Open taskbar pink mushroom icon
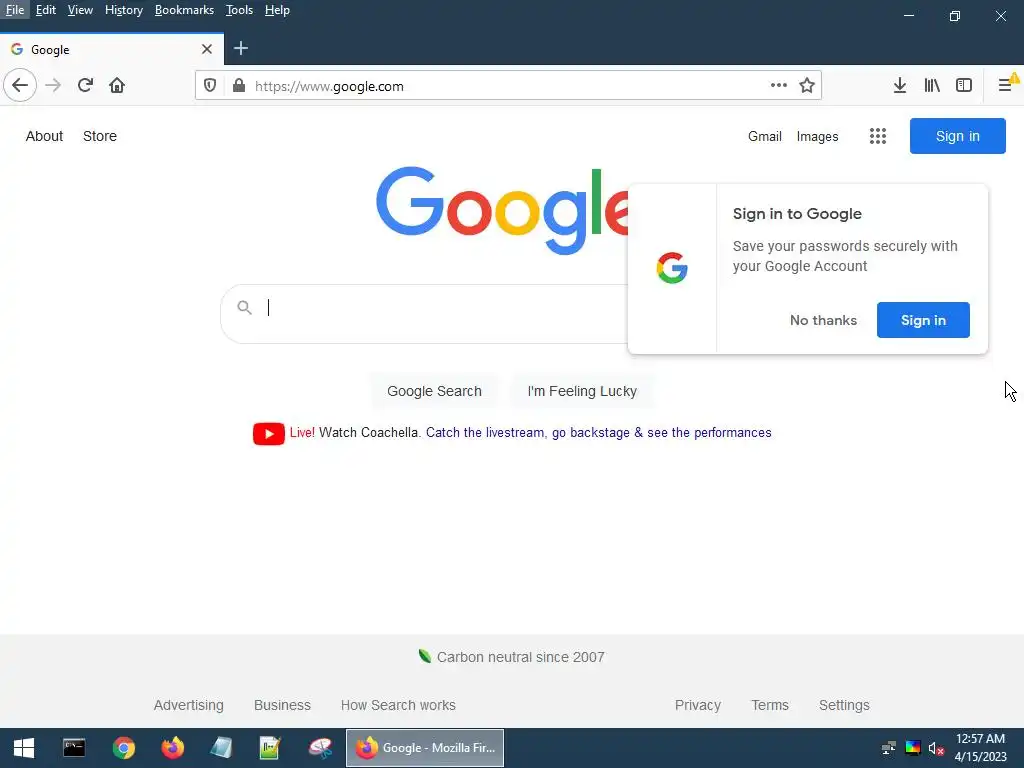The width and height of the screenshot is (1024, 768). coord(320,748)
